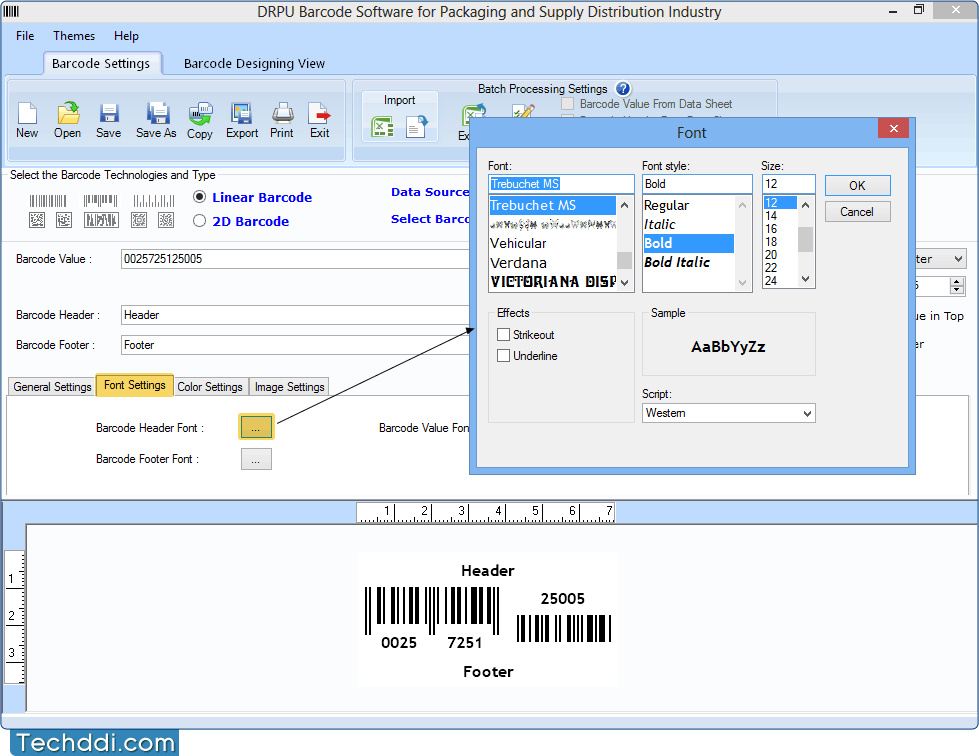The image size is (979, 756).
Task: Click the first 2D barcode sample icon
Action: tap(37, 220)
